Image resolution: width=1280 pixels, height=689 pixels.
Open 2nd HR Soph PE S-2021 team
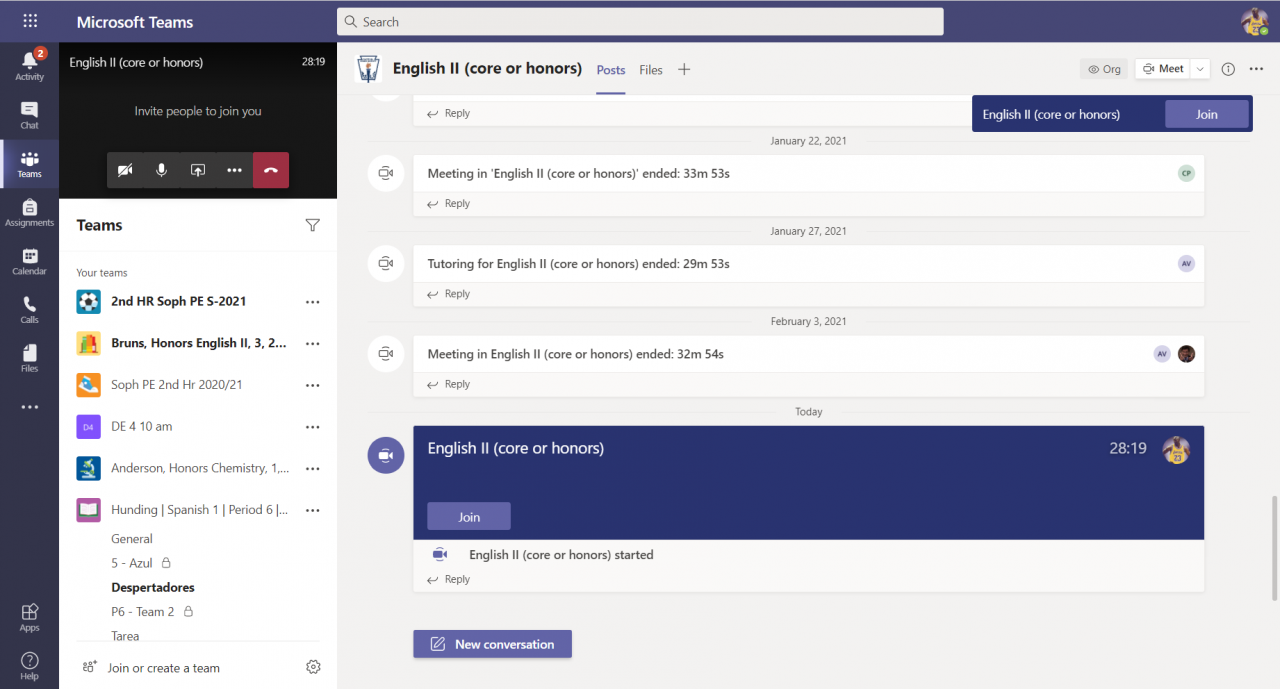click(x=180, y=301)
